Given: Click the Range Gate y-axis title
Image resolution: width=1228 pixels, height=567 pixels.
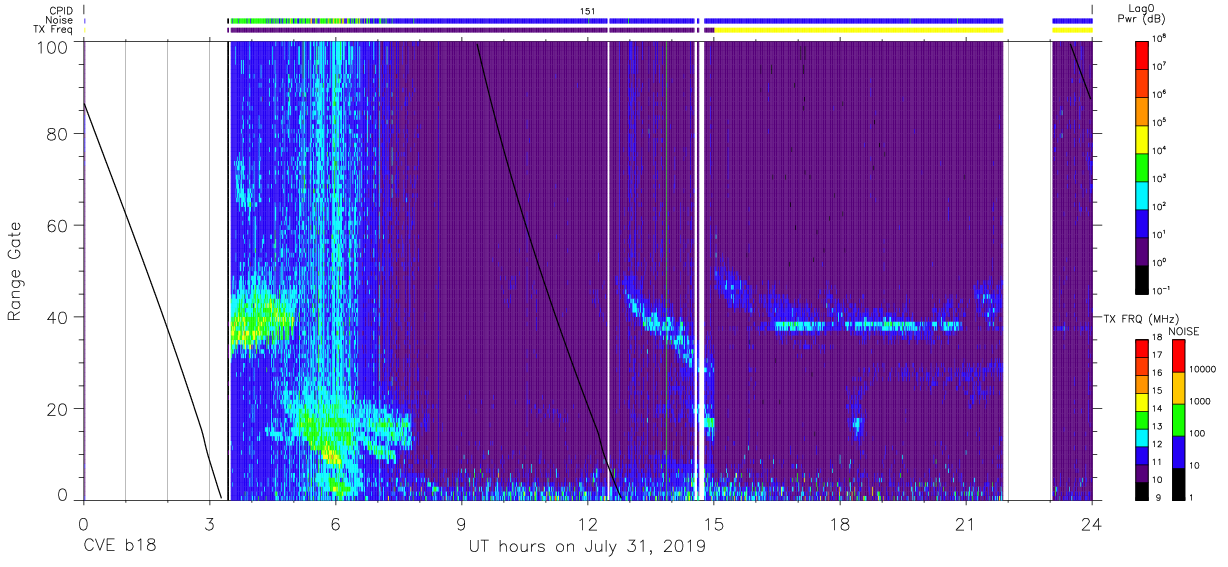Looking at the screenshot, I should 15,271.
